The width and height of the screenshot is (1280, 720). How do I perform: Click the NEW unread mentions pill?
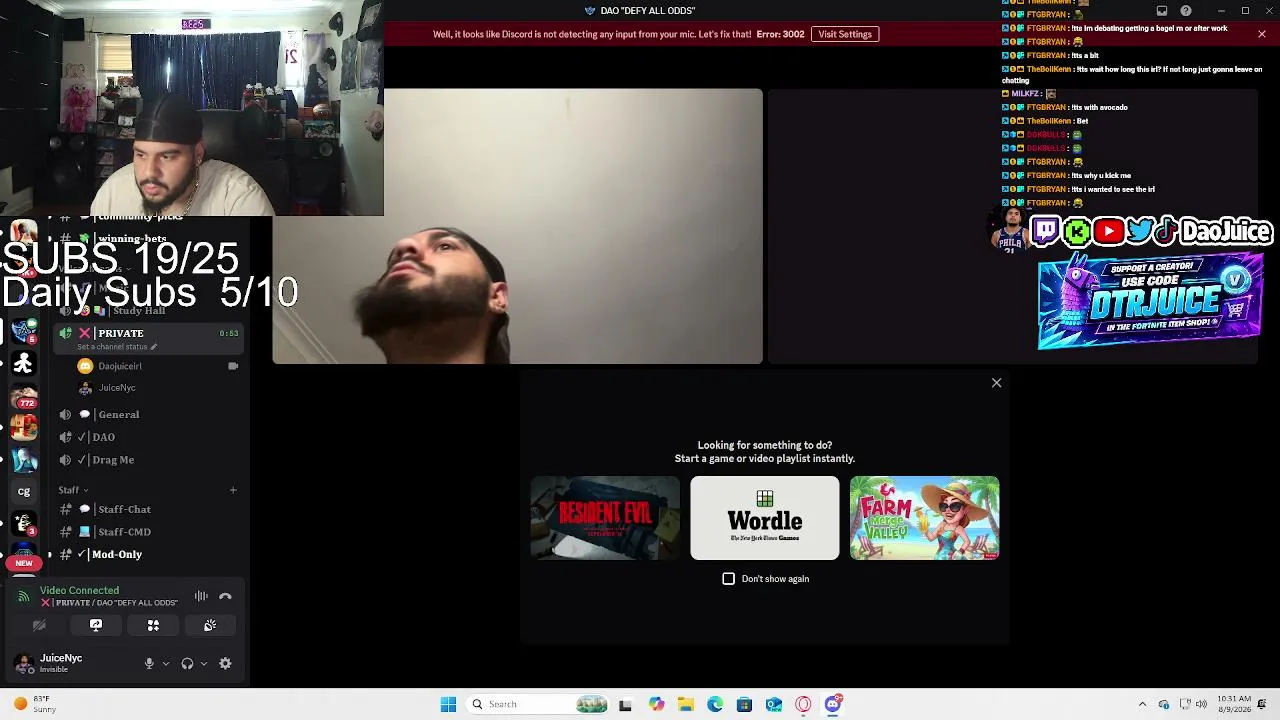click(x=24, y=563)
